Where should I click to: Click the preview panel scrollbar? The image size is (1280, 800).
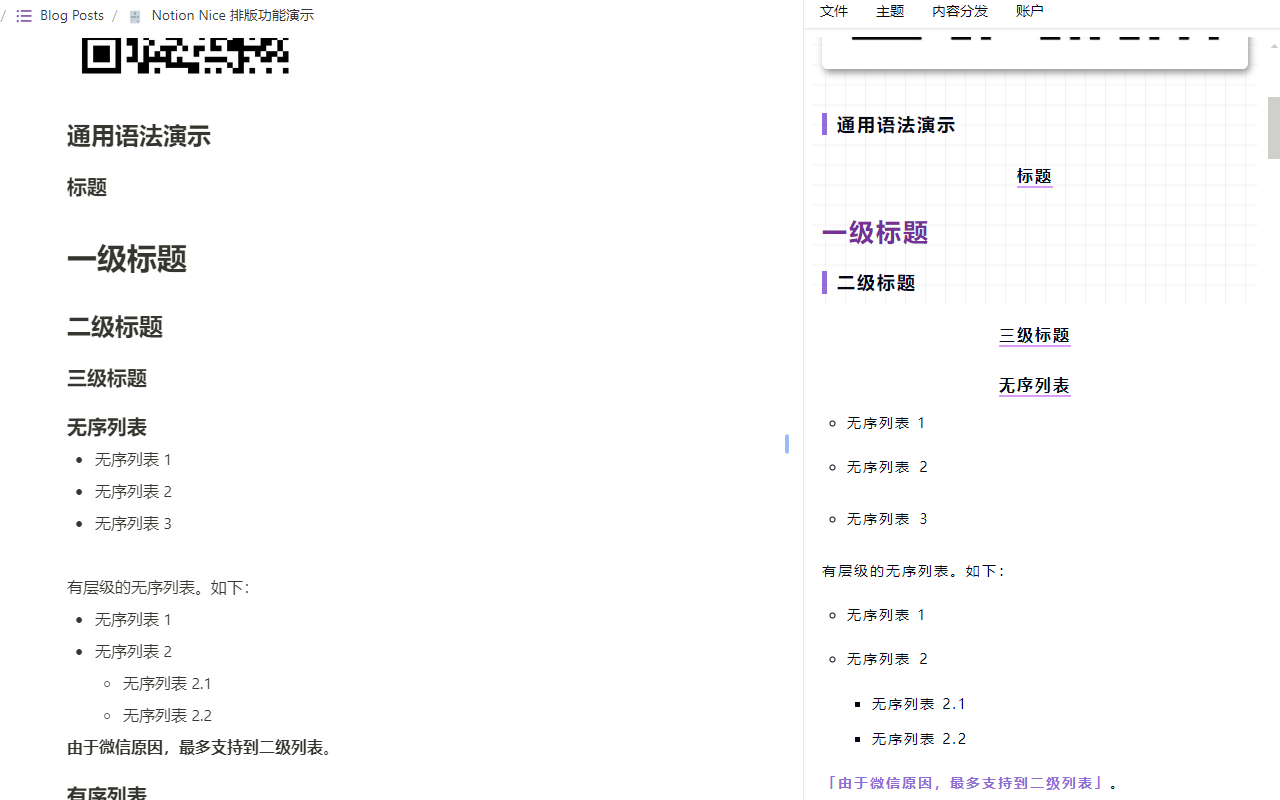(x=1272, y=128)
